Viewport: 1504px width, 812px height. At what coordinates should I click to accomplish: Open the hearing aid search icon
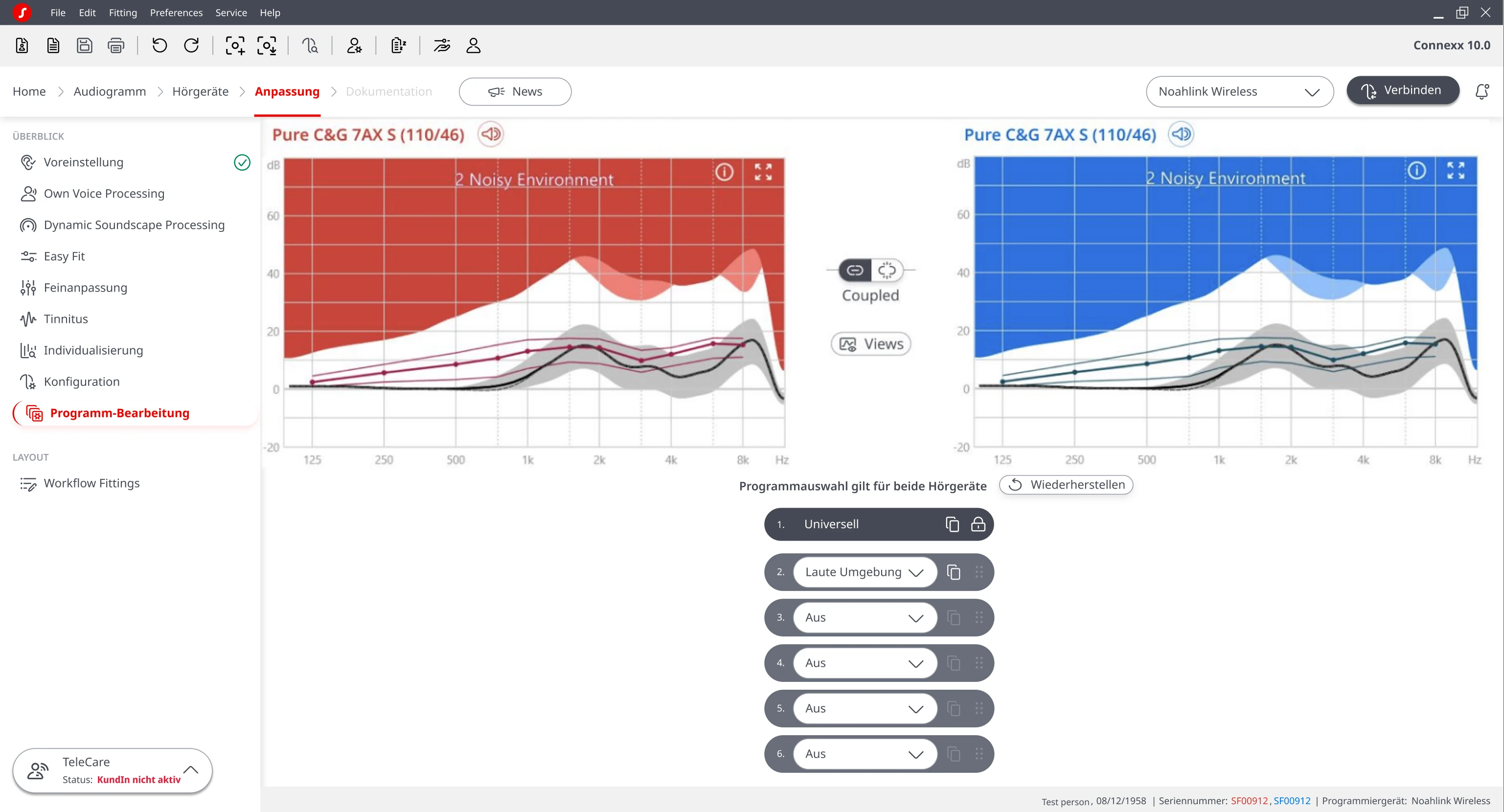[x=310, y=45]
